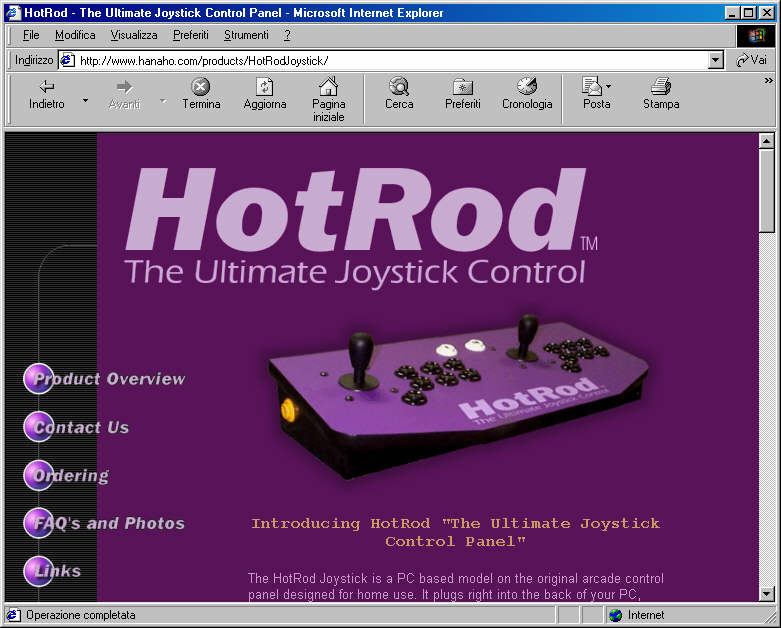Refresh the page with Aggiorna
The height and width of the screenshot is (628, 781).
click(264, 94)
